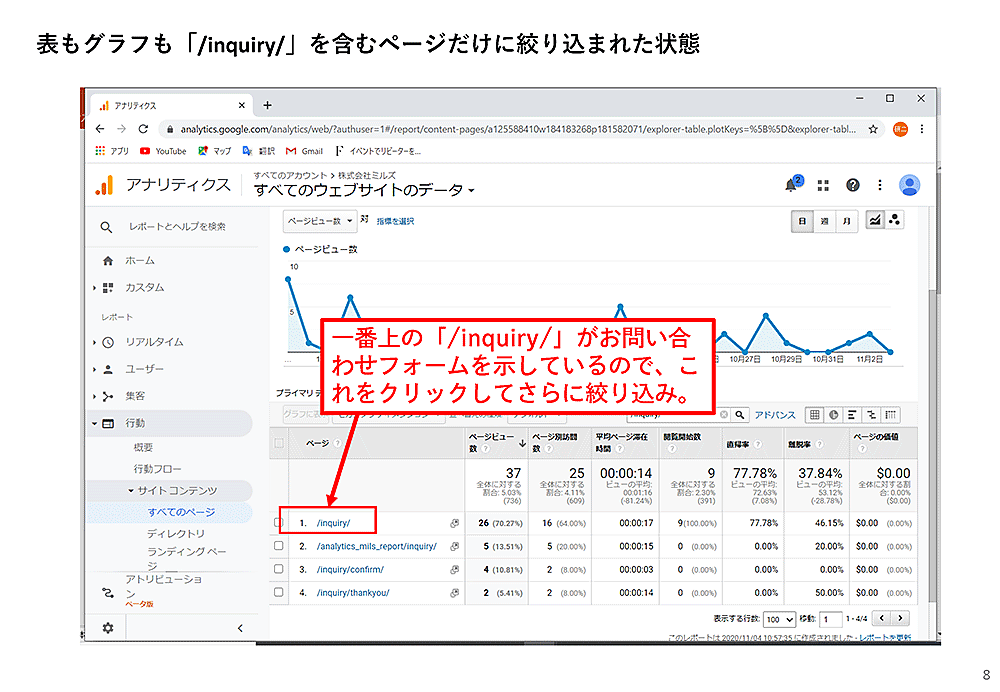Switch to motion chart icon
This screenshot has height=692, width=1000.
[x=893, y=221]
